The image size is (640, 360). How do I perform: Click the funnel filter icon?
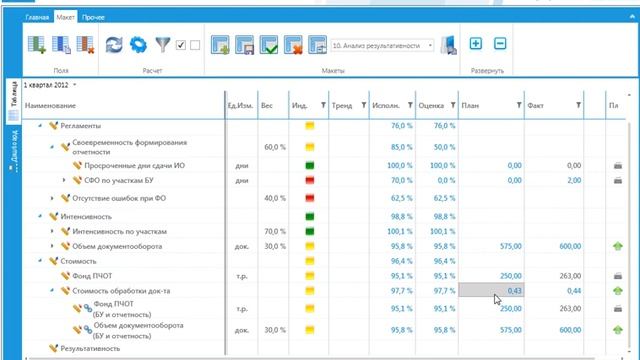point(163,44)
